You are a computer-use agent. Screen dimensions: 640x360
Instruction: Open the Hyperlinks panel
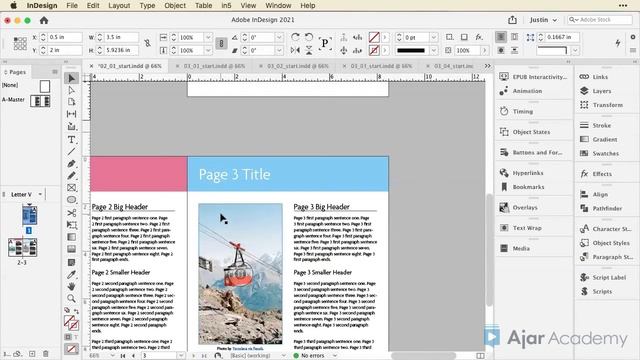528,173
